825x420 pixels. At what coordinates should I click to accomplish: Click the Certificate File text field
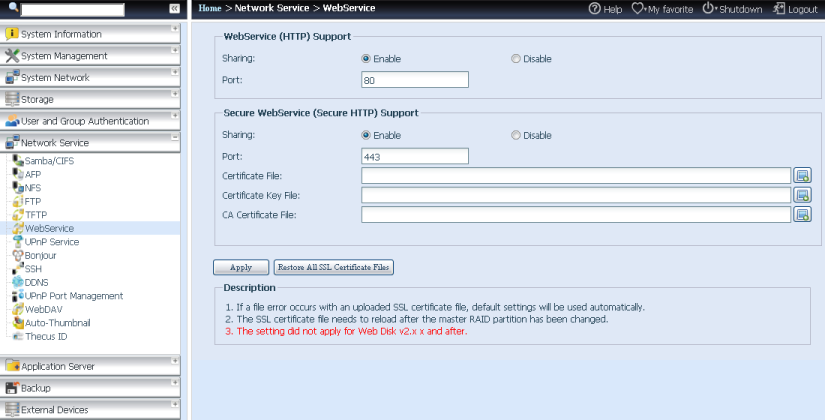(576, 175)
